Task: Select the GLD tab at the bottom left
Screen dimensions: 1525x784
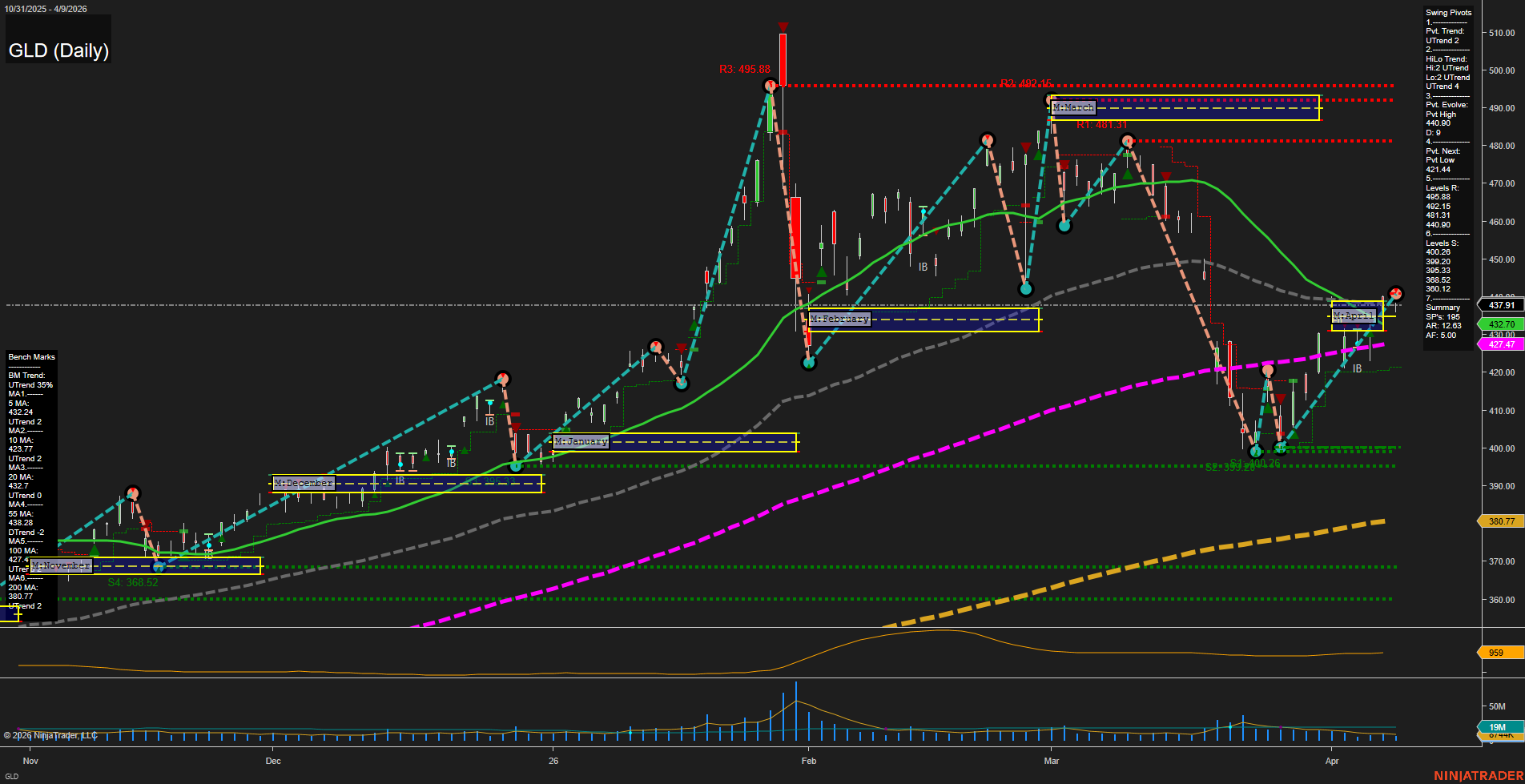Action: tap(11, 775)
